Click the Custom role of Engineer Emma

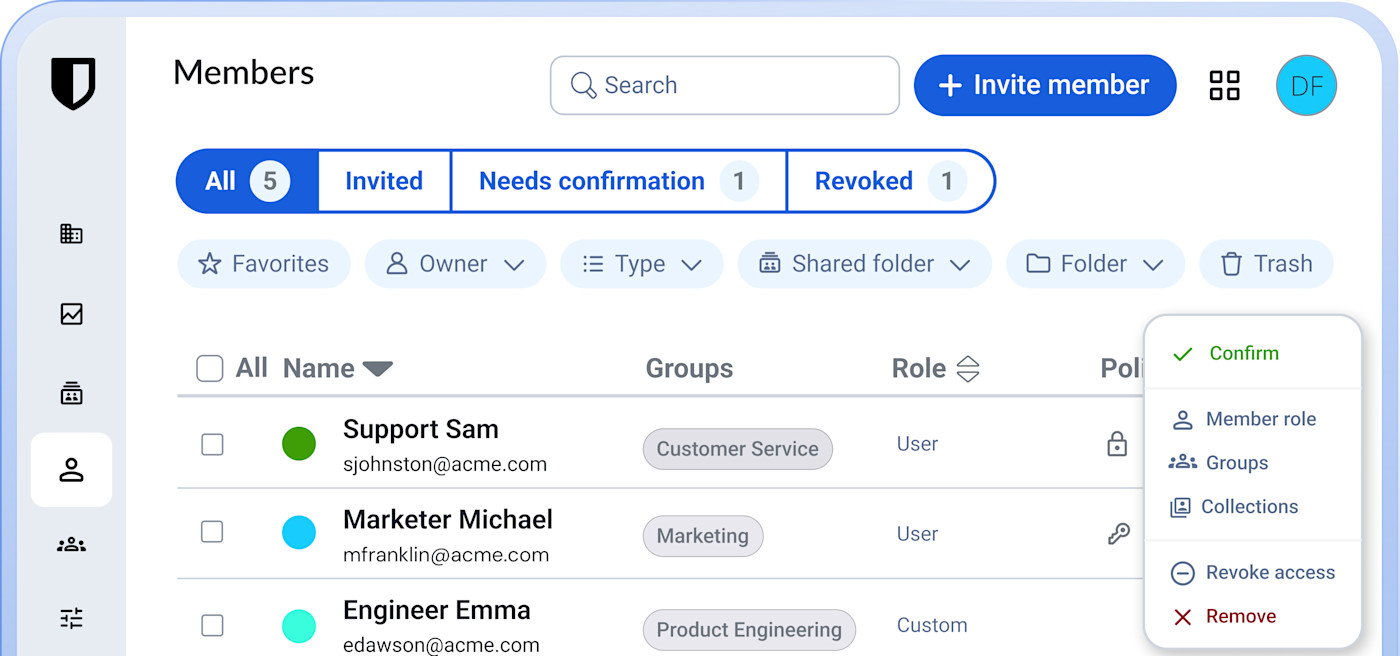click(x=932, y=626)
